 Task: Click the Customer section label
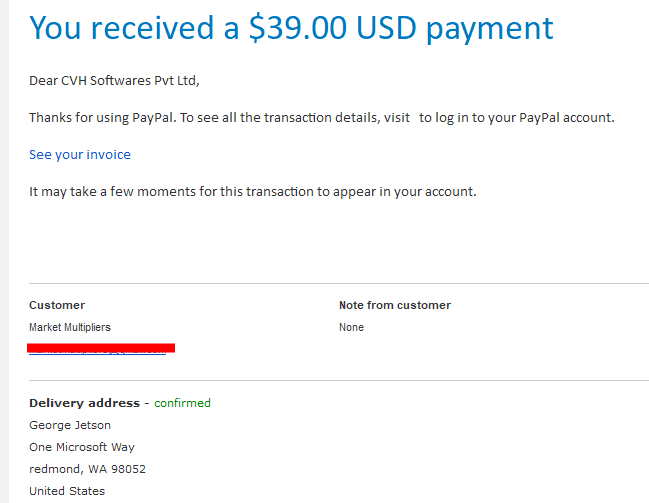click(57, 305)
